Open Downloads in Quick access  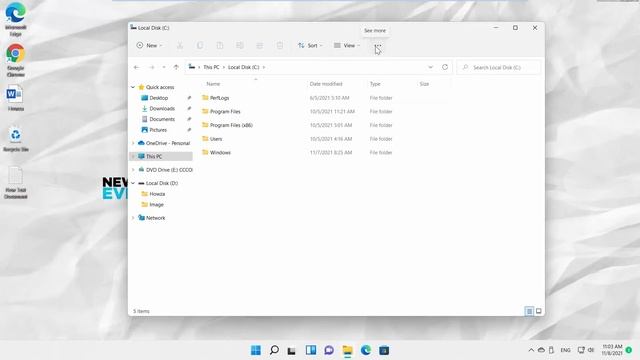coord(162,109)
